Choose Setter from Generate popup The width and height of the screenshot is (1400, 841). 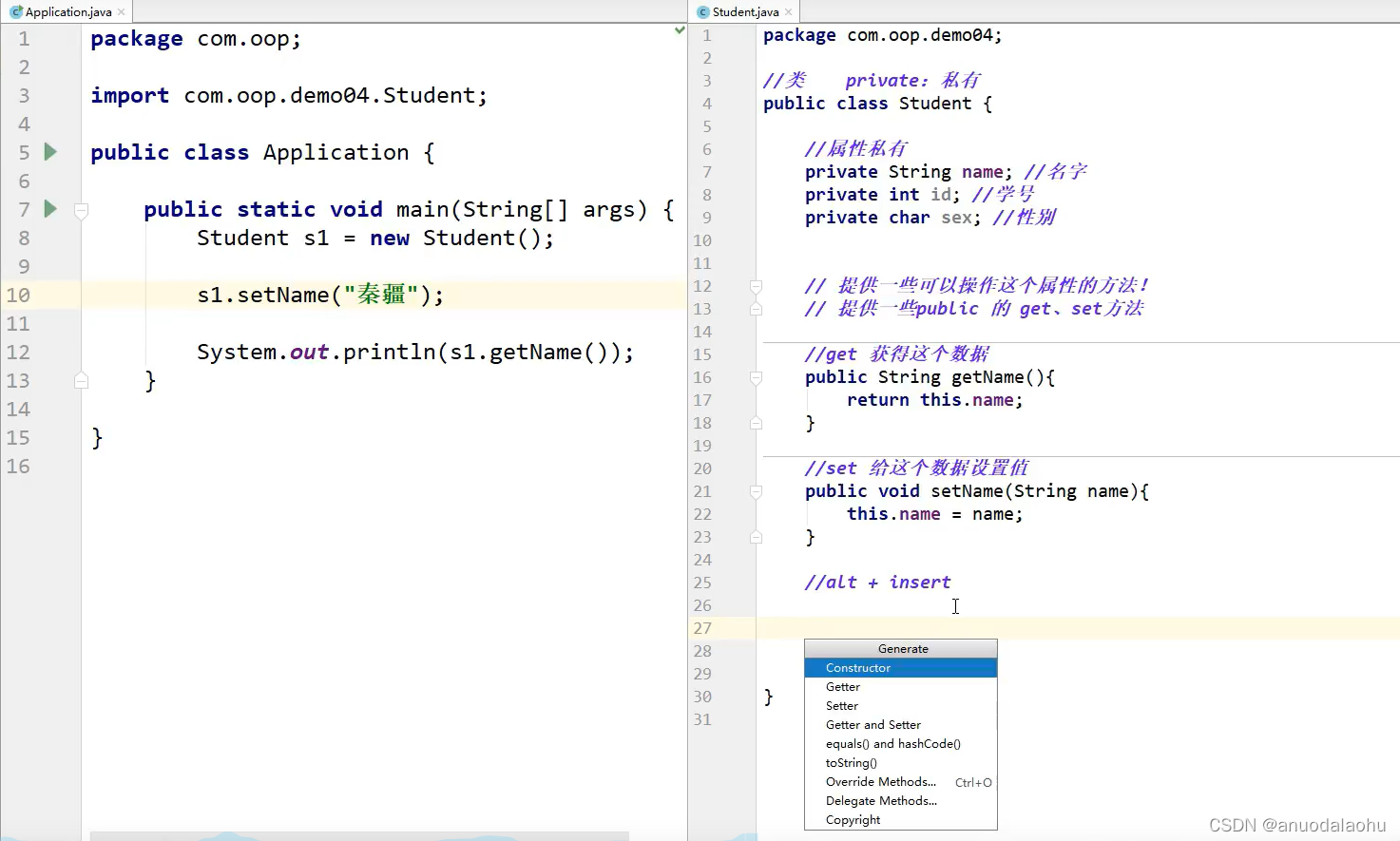click(901, 706)
